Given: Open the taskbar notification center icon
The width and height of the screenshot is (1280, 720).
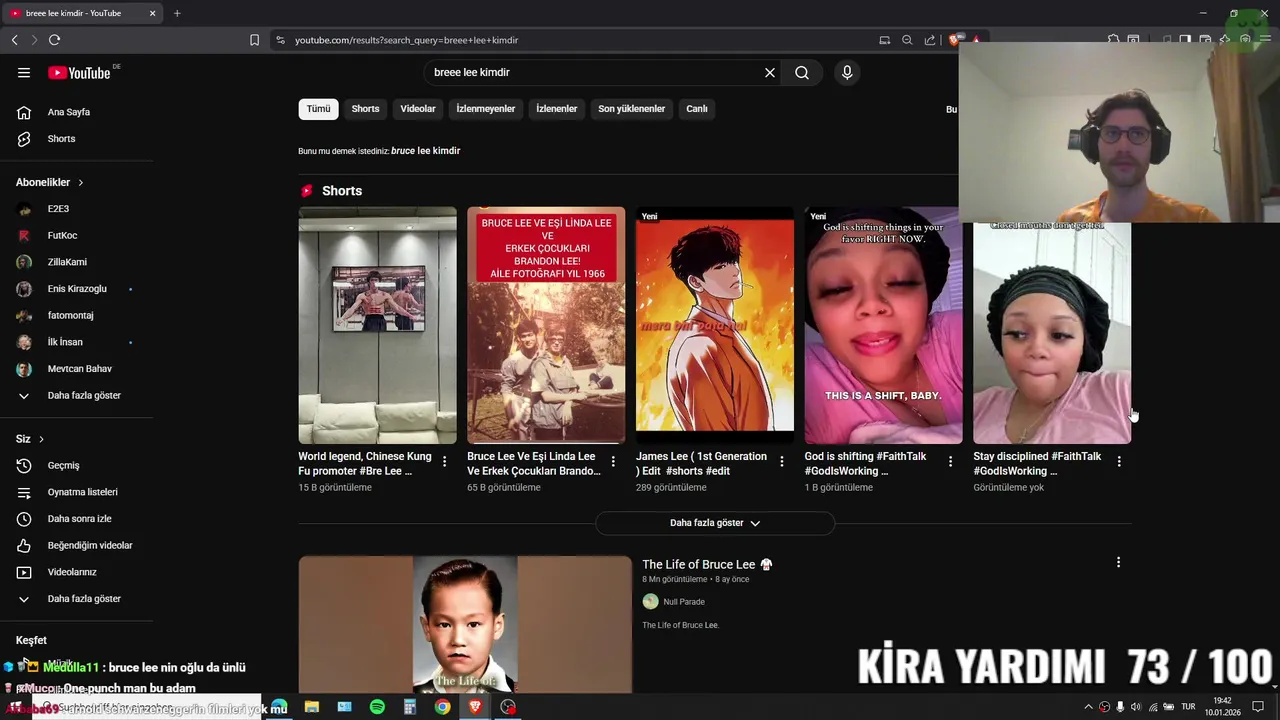Looking at the screenshot, I should [x=1258, y=707].
